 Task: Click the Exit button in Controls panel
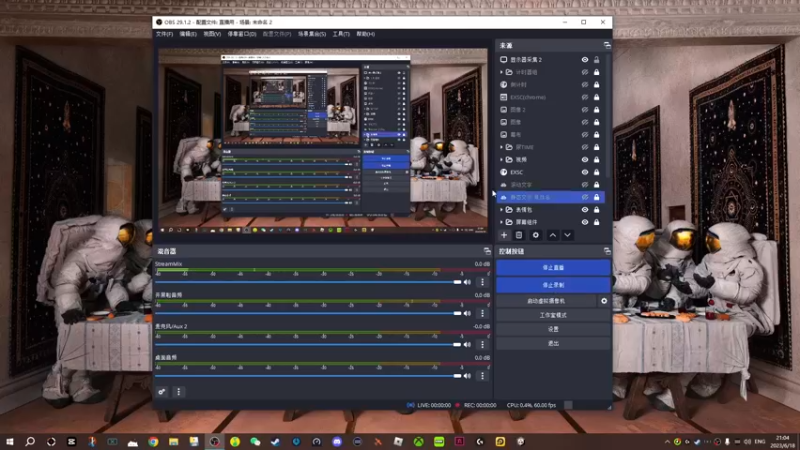(553, 343)
